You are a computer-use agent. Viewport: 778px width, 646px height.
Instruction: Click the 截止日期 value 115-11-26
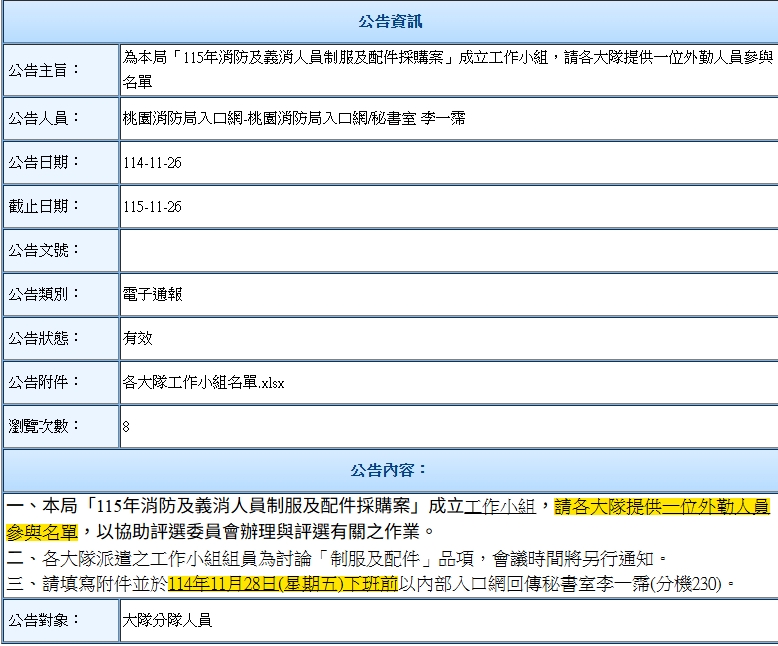152,207
